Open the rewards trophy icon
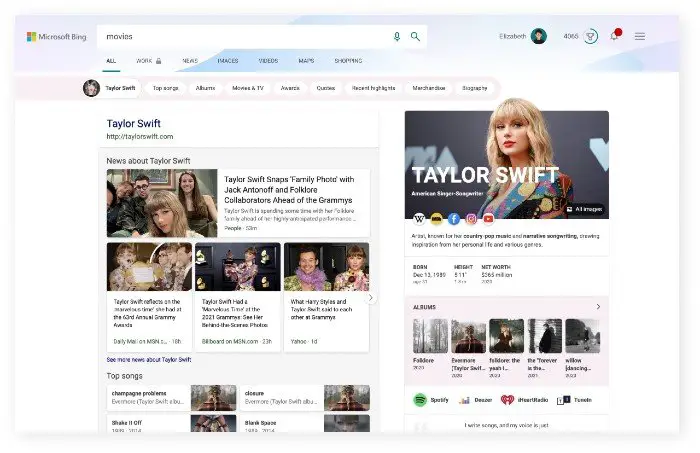 (x=591, y=36)
